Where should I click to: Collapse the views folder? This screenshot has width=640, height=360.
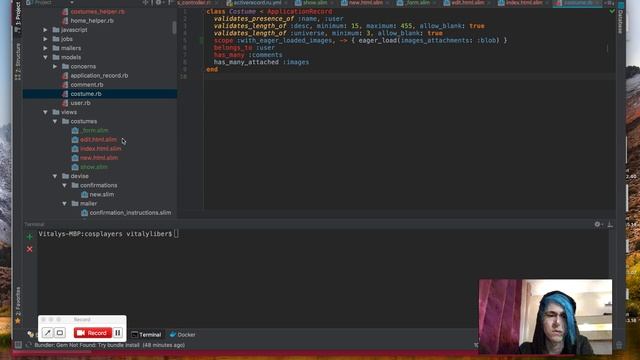[x=45, y=112]
